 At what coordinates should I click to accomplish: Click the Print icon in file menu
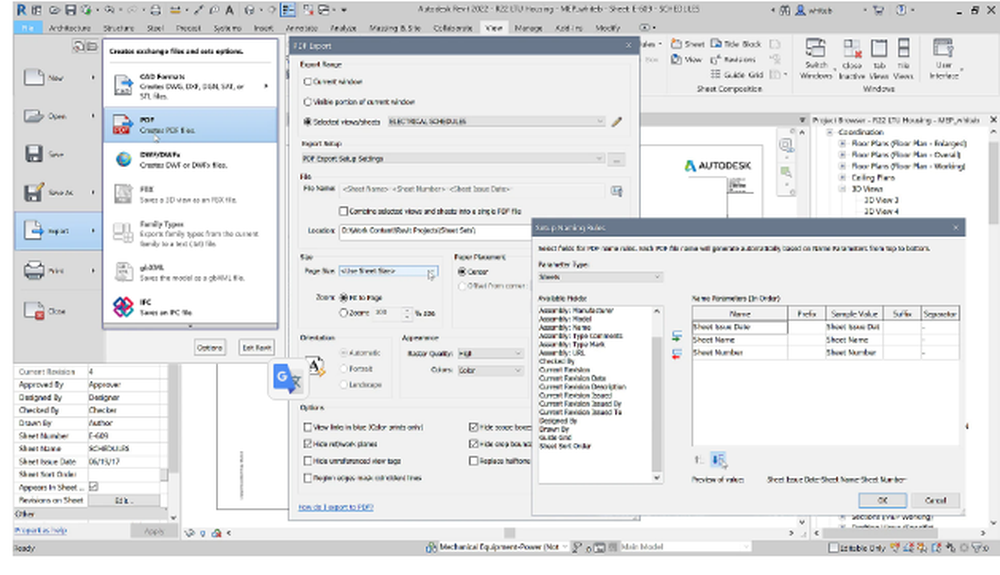[x=34, y=270]
